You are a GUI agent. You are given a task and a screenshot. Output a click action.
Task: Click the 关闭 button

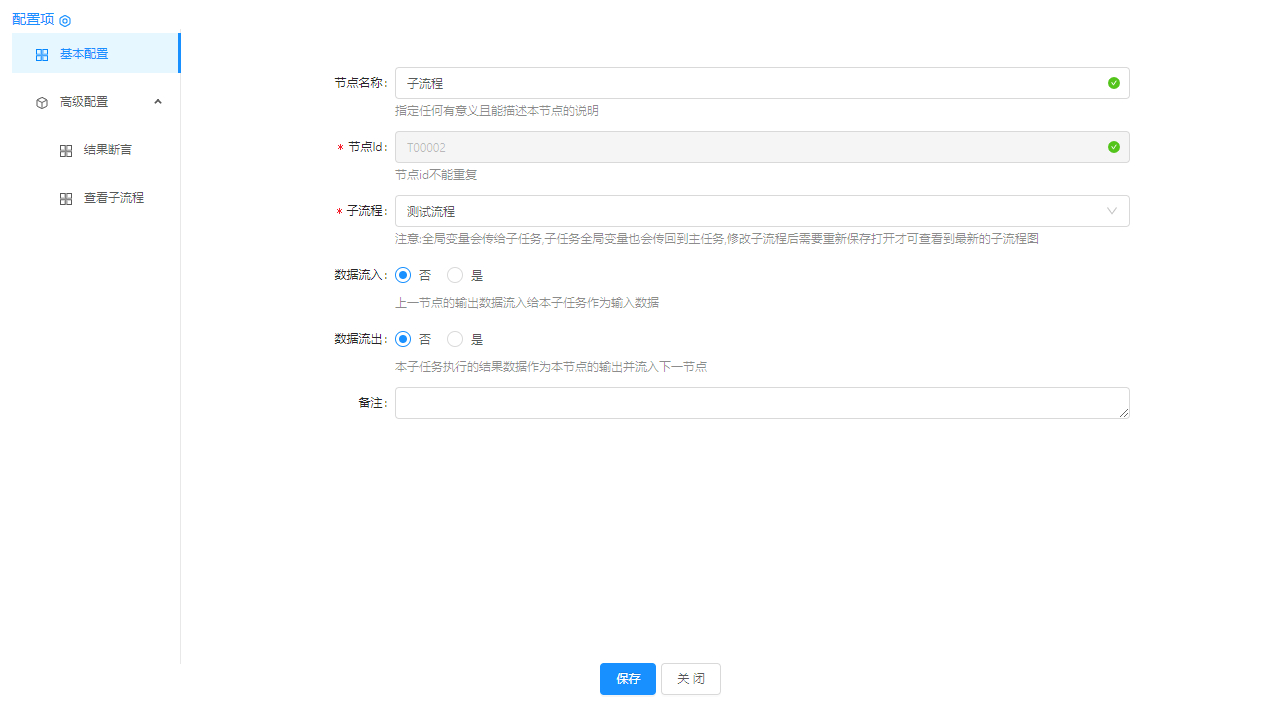coord(691,679)
